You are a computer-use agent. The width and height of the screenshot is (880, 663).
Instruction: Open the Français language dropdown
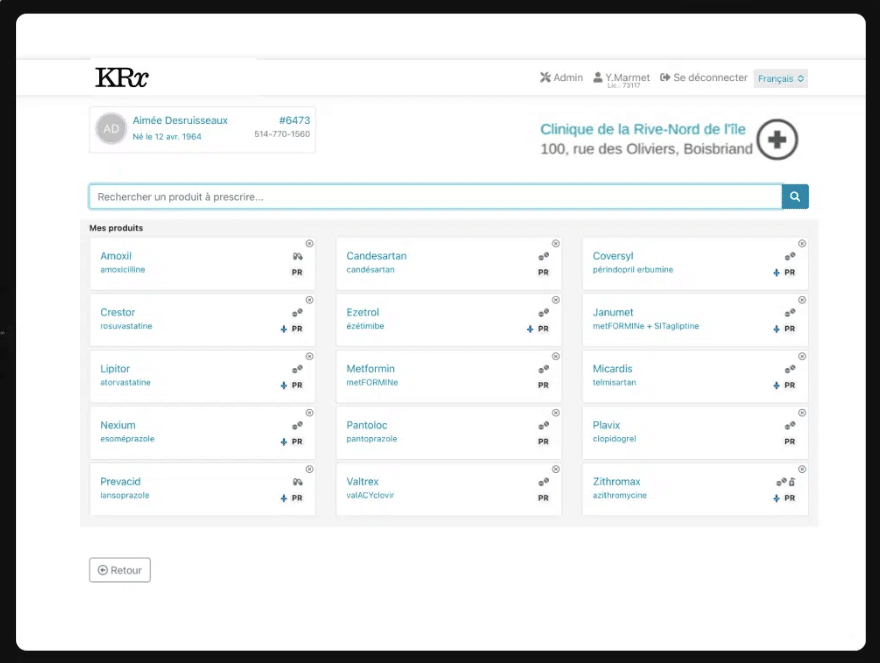point(780,78)
